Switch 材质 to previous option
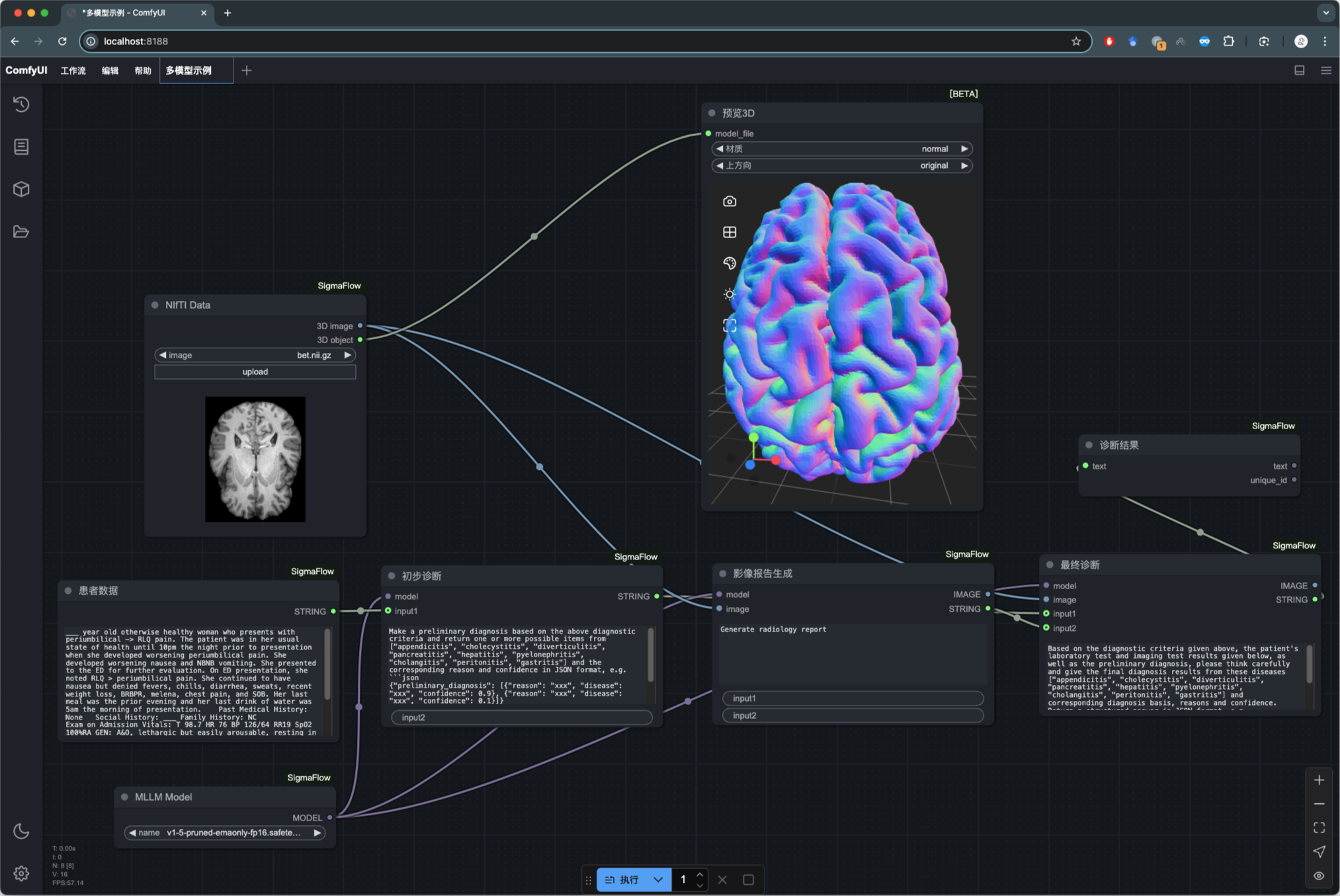The image size is (1340, 896). 720,149
